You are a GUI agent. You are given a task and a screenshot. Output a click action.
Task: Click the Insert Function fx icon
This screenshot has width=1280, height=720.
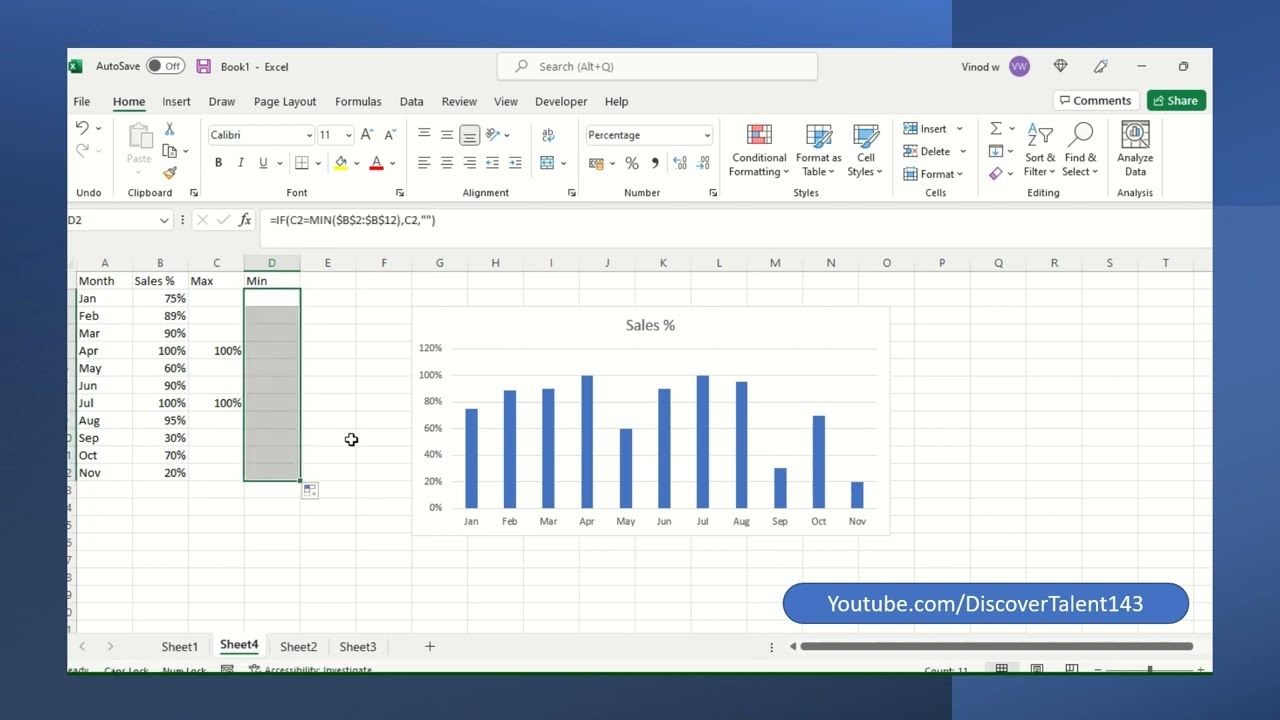[x=245, y=220]
